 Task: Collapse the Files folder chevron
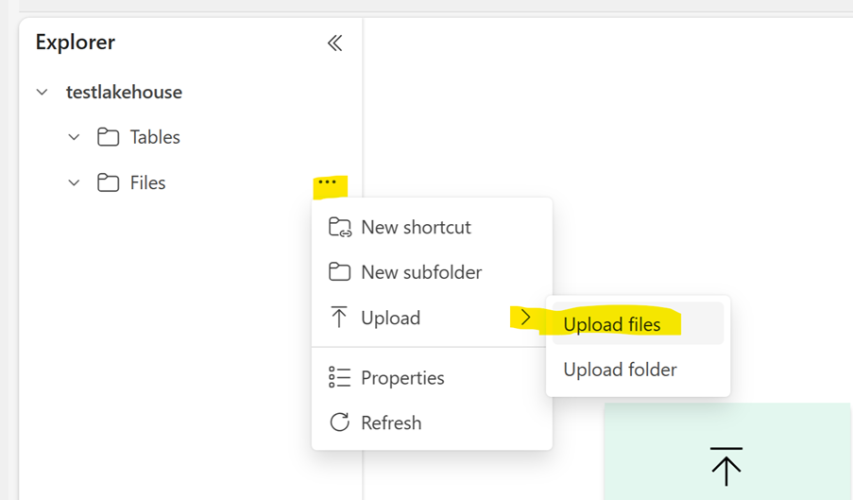[73, 183]
